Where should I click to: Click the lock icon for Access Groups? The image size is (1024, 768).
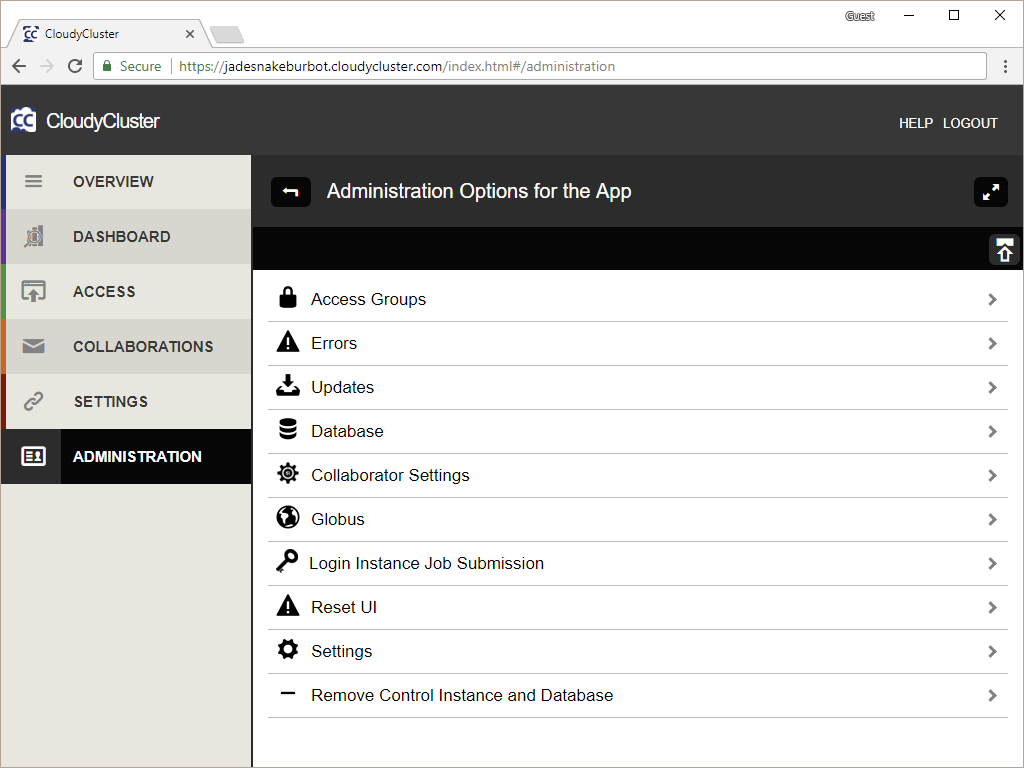[x=287, y=297]
